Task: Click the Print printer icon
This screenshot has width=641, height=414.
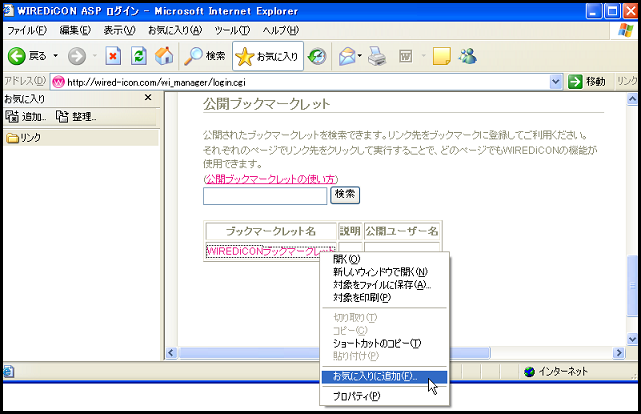Action: pos(377,56)
